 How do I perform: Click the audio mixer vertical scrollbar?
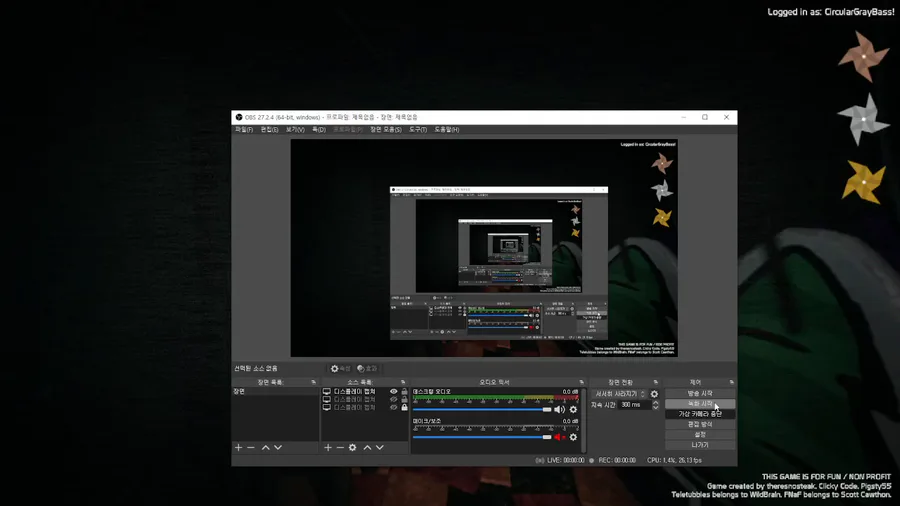pyautogui.click(x=584, y=421)
